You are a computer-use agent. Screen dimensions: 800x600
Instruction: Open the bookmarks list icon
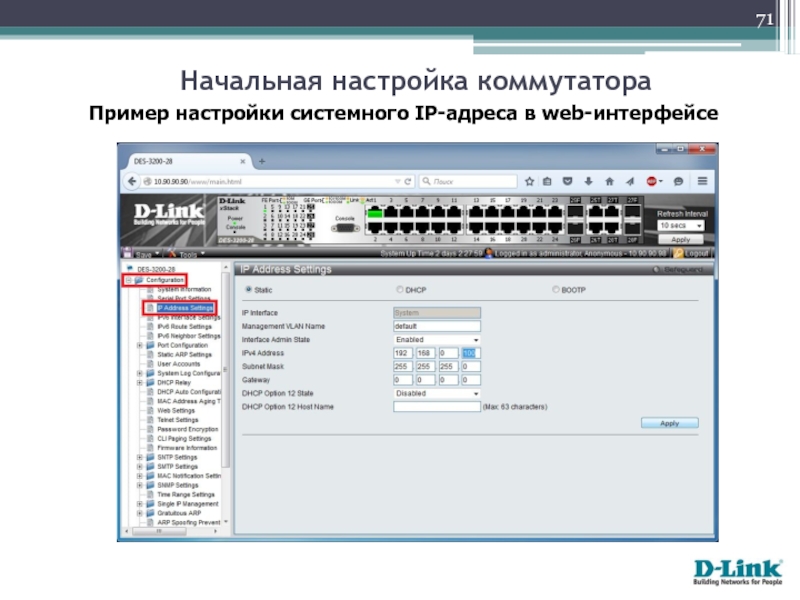pos(547,182)
